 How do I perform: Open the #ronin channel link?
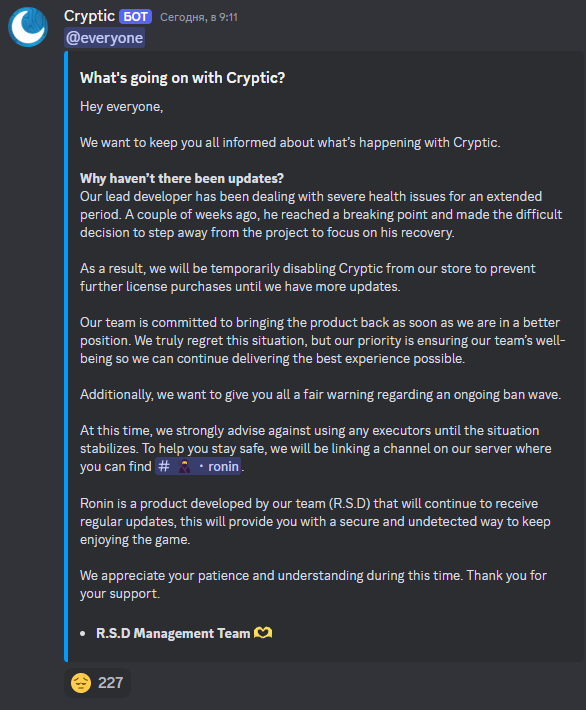pyautogui.click(x=198, y=466)
